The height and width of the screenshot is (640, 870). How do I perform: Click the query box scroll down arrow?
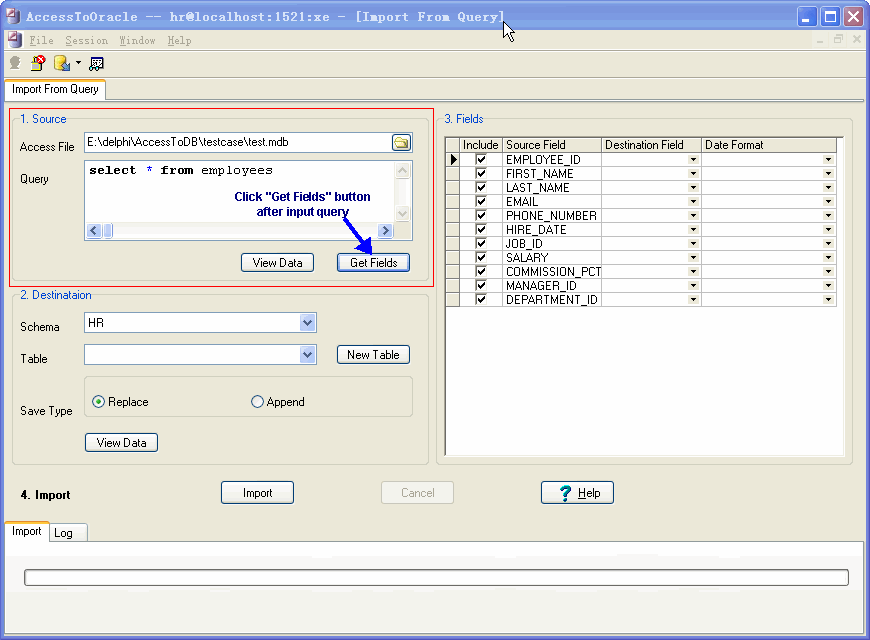[402, 213]
